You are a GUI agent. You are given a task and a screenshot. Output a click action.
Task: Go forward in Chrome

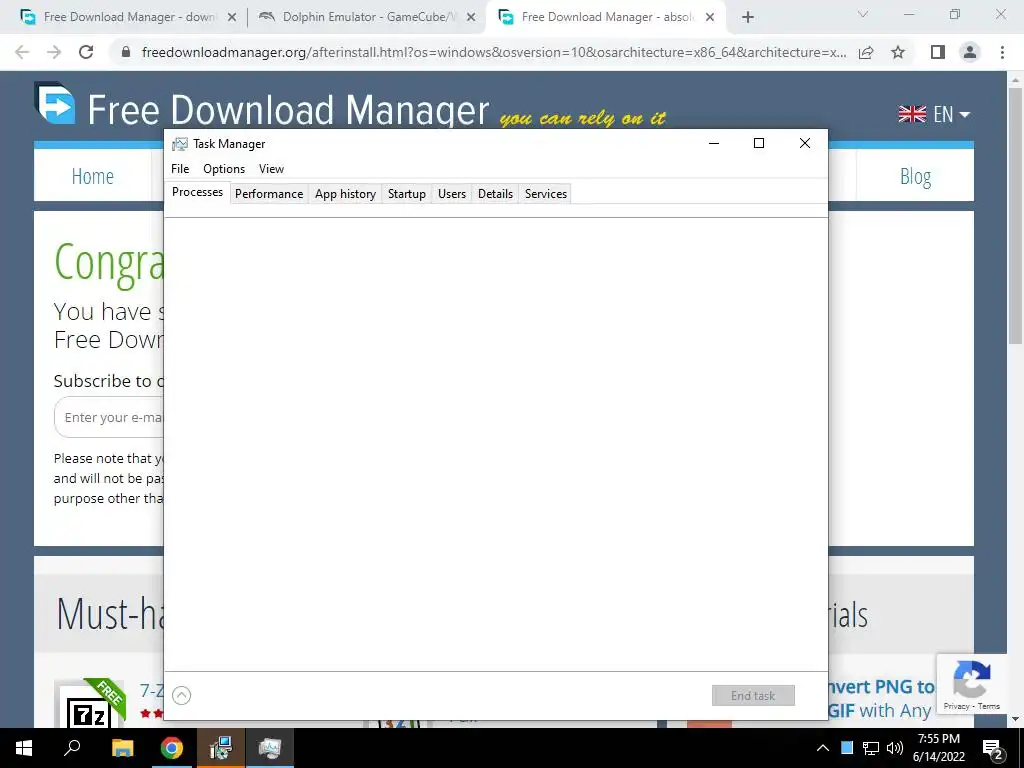54,52
